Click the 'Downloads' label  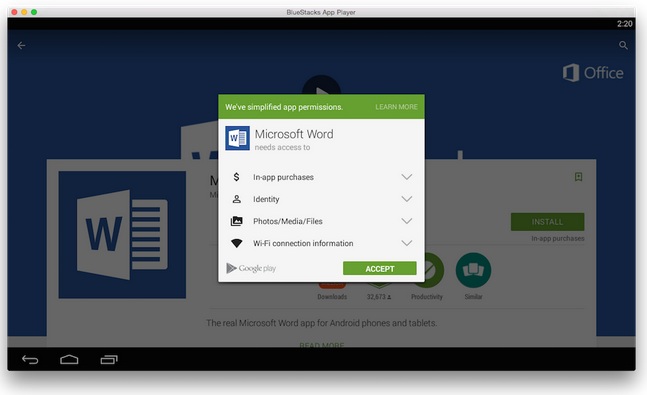(x=332, y=297)
